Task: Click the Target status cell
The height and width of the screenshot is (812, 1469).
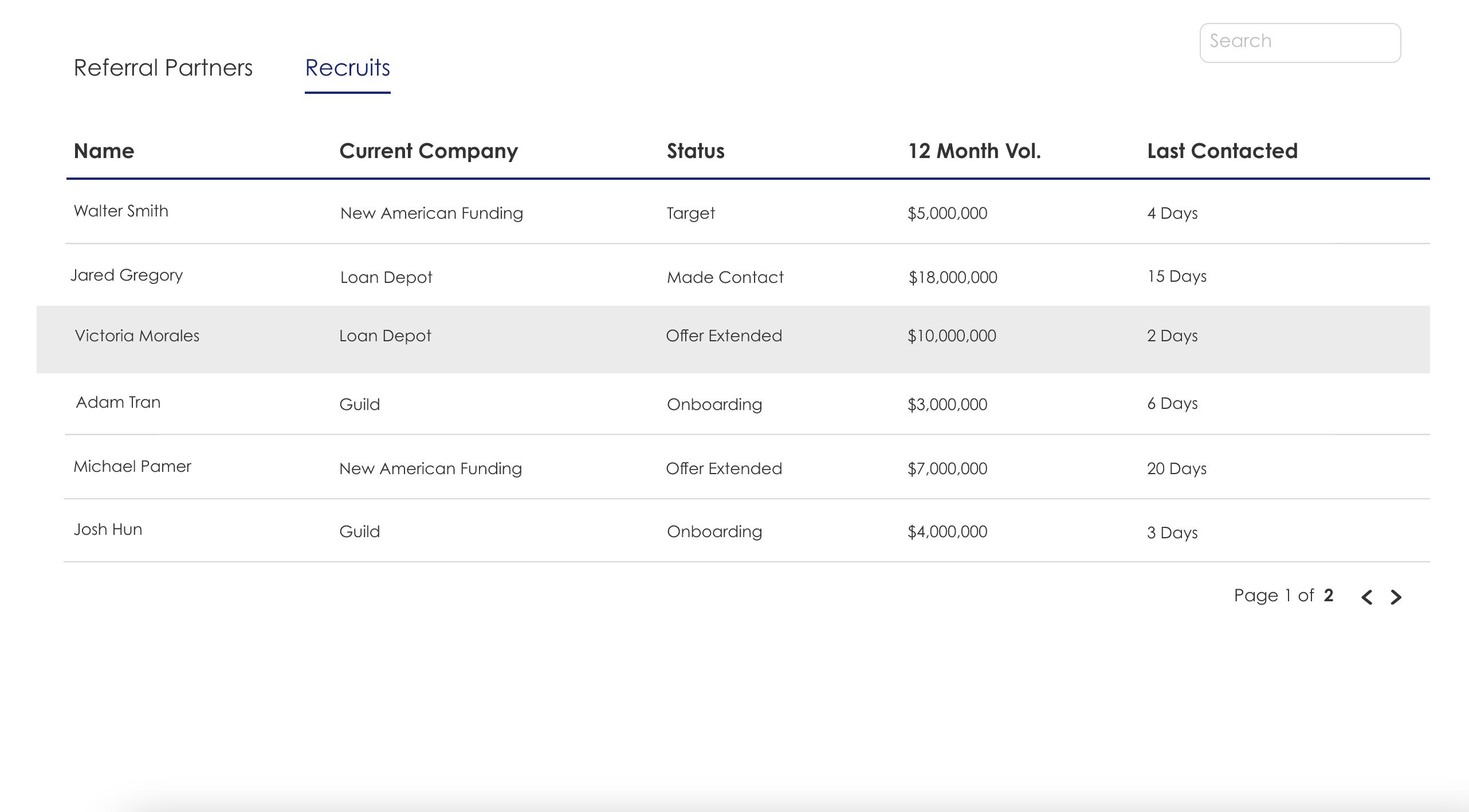Action: click(x=690, y=214)
